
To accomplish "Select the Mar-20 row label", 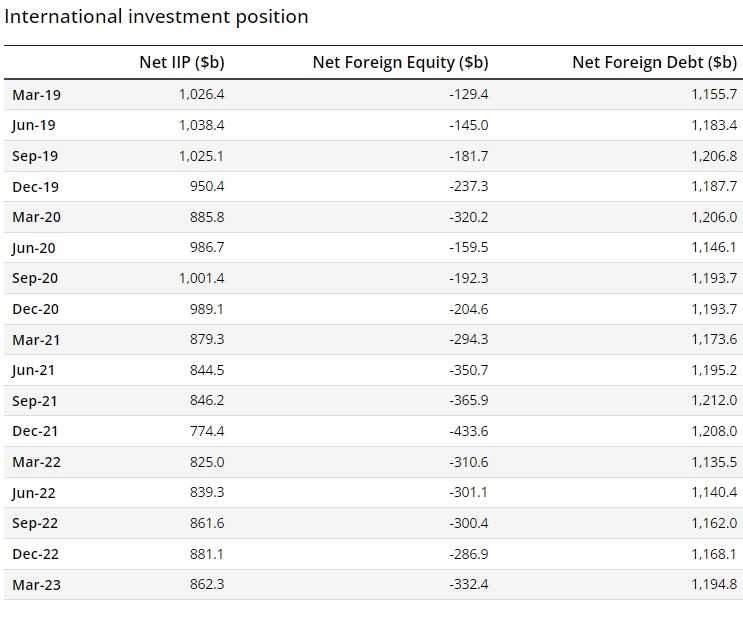I will (36, 217).
